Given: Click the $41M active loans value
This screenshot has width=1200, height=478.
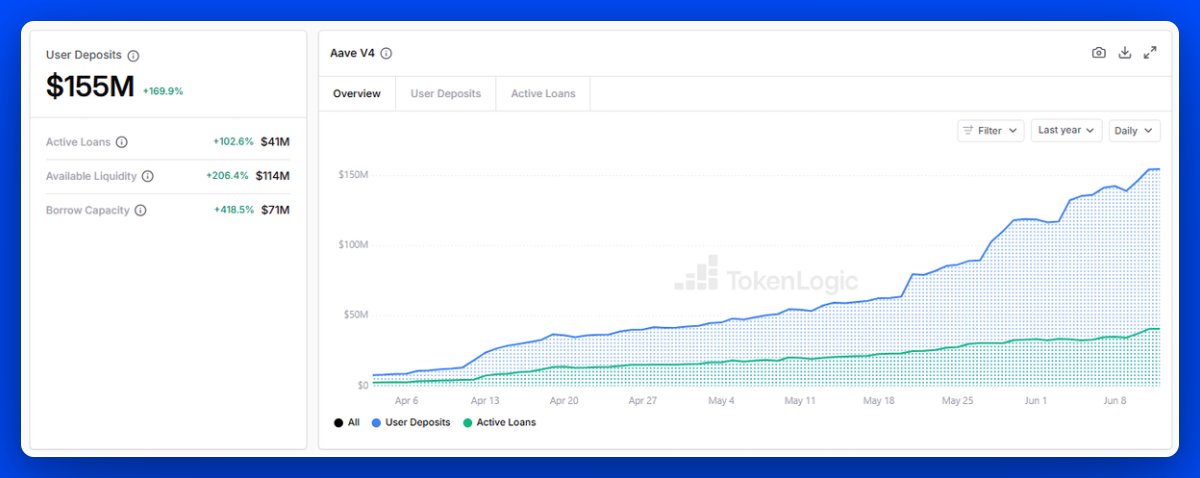Looking at the screenshot, I should pos(275,142).
